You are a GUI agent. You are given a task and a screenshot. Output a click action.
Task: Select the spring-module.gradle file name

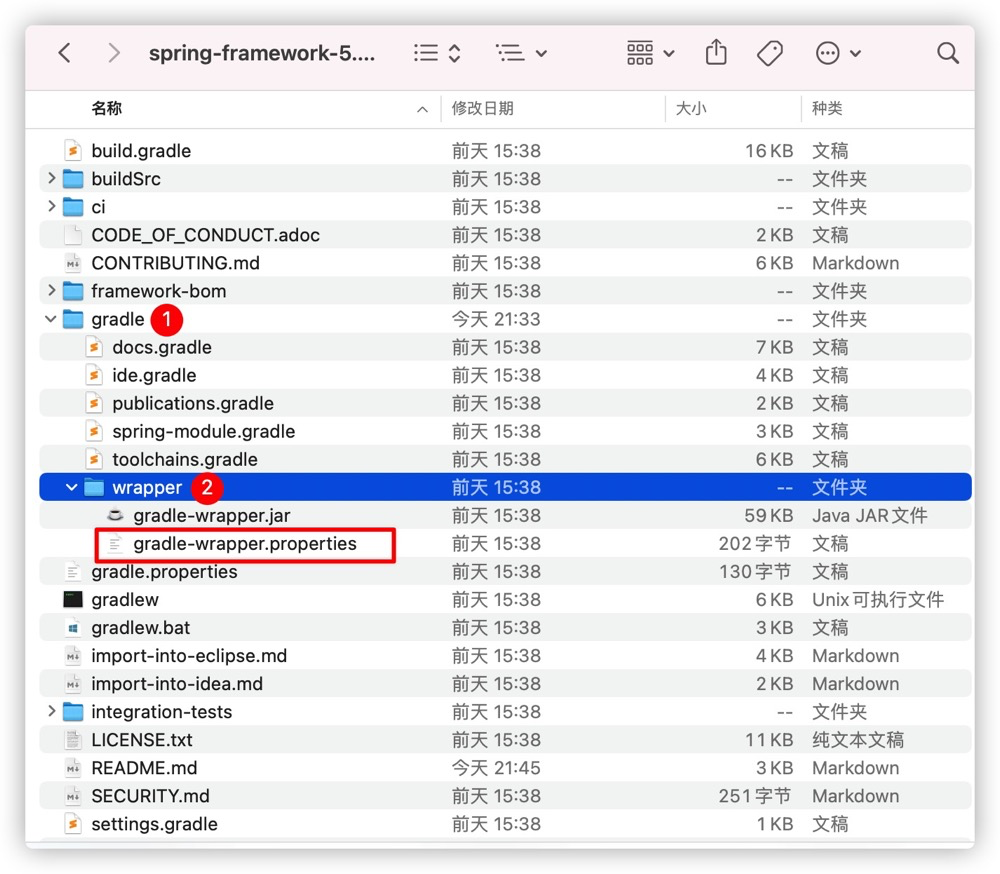pos(203,431)
